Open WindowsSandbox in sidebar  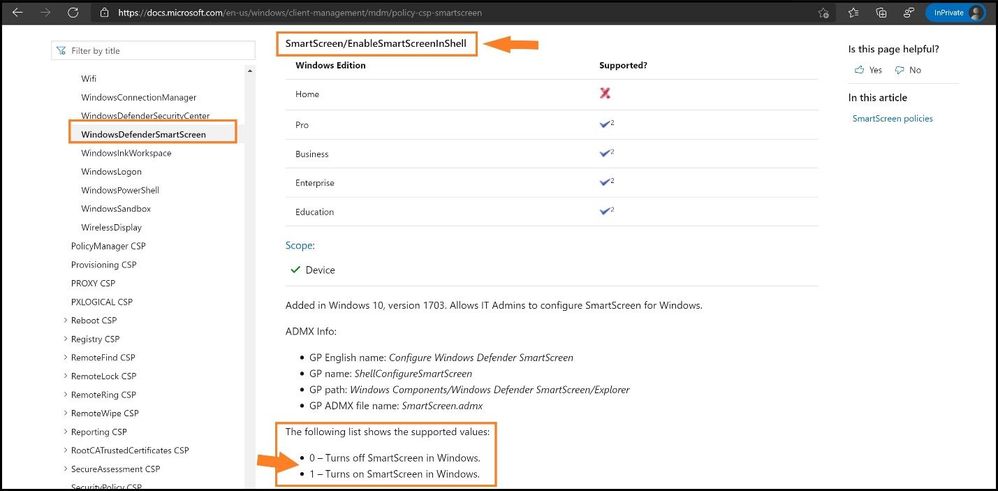click(x=116, y=209)
